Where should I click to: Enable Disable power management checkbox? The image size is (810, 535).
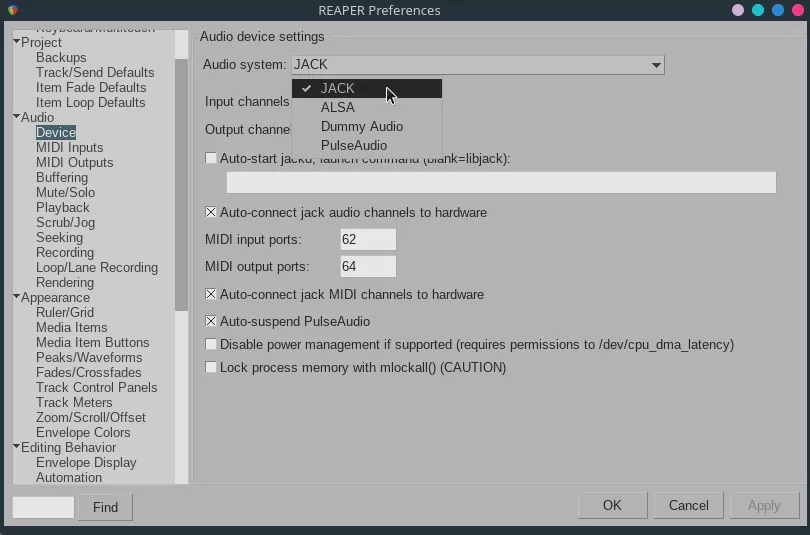point(211,344)
